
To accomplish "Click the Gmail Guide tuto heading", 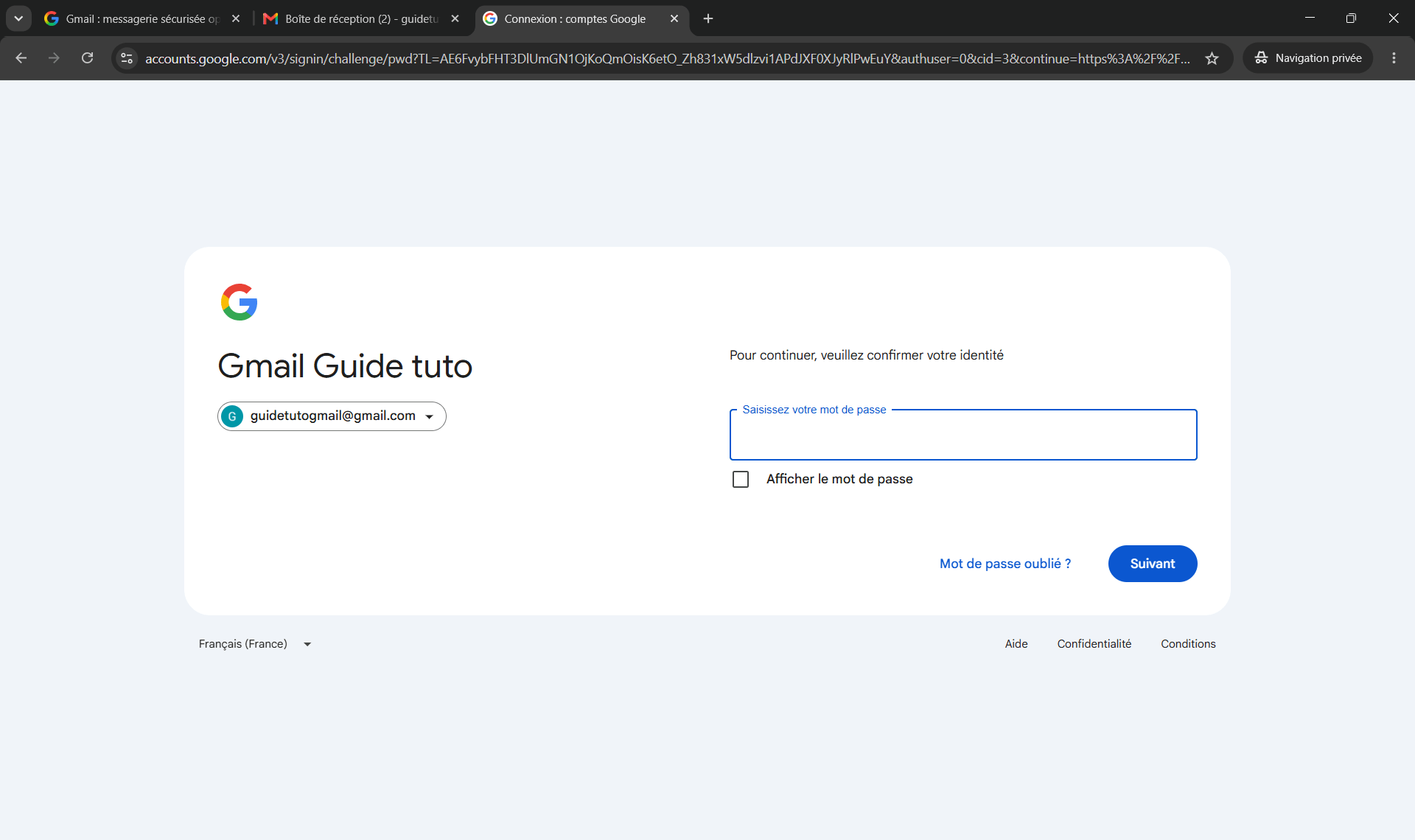I will click(345, 366).
